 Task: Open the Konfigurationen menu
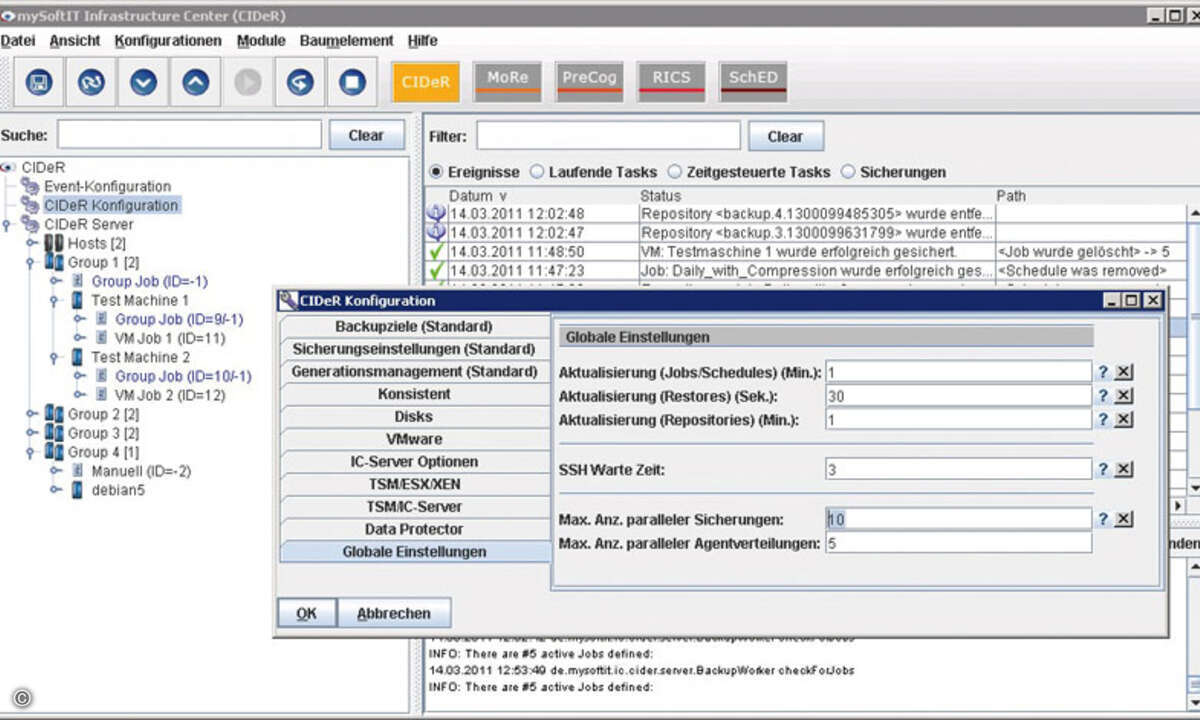click(168, 41)
